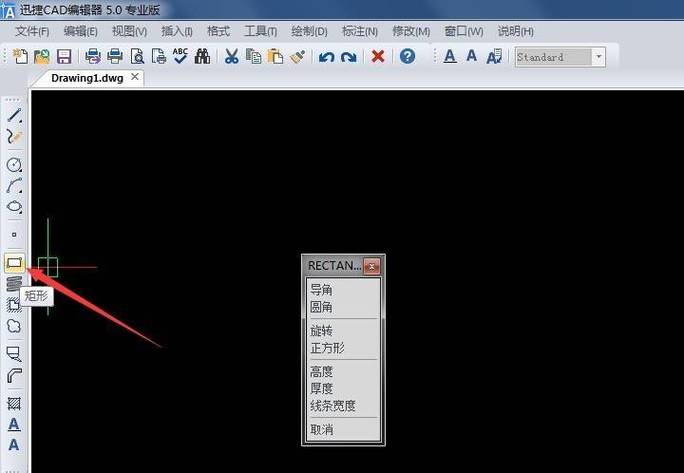
Task: Select the revision cloud tool
Action: [x=14, y=326]
